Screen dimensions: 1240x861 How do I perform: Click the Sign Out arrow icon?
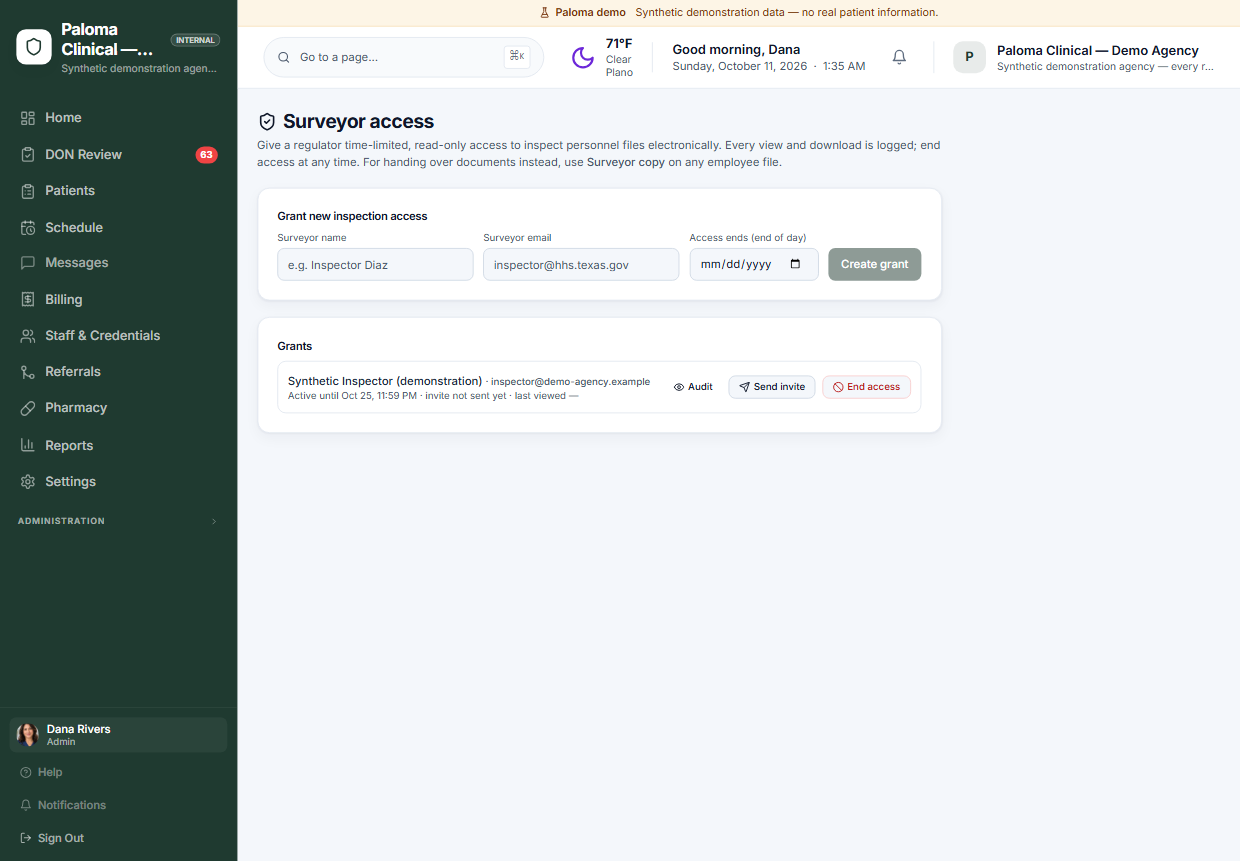(26, 839)
